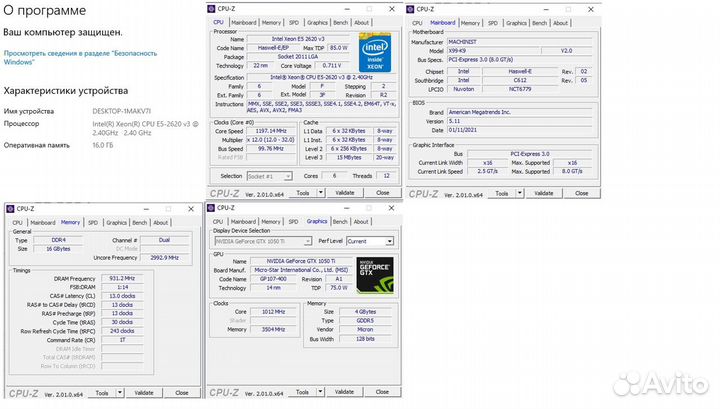Open SPD tab in the Mainboard window
This screenshot has height=409, width=720.
point(493,23)
